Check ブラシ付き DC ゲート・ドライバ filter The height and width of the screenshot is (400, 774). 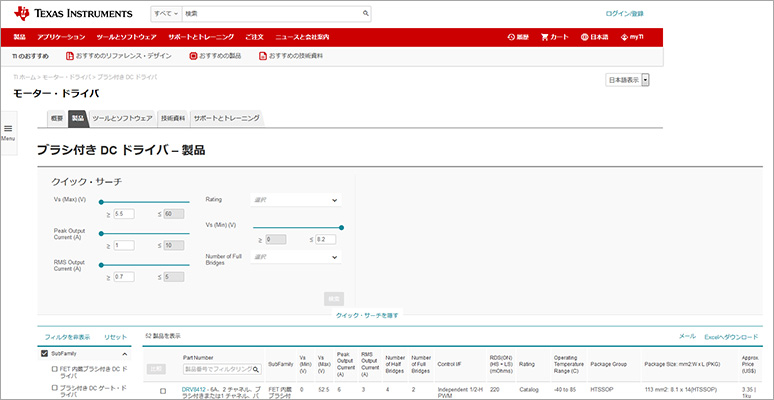click(x=54, y=388)
